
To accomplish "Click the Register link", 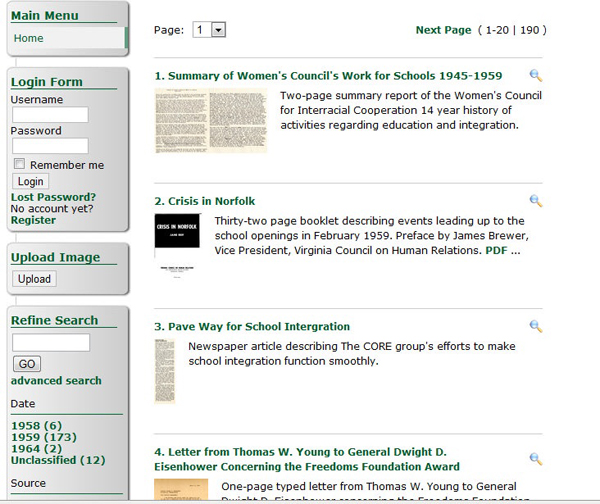I will pos(33,220).
